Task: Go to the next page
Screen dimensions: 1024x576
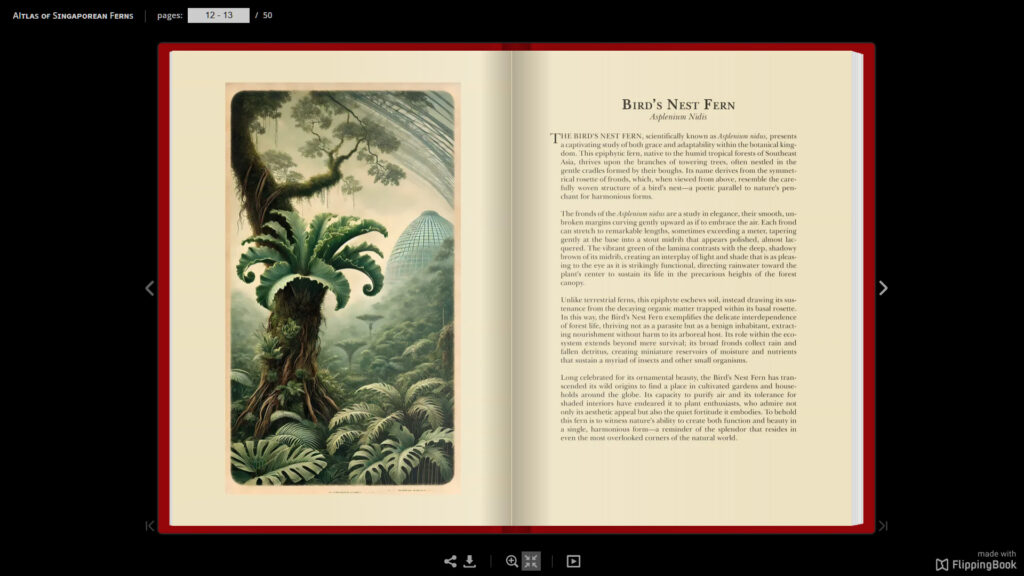Action: click(x=882, y=288)
